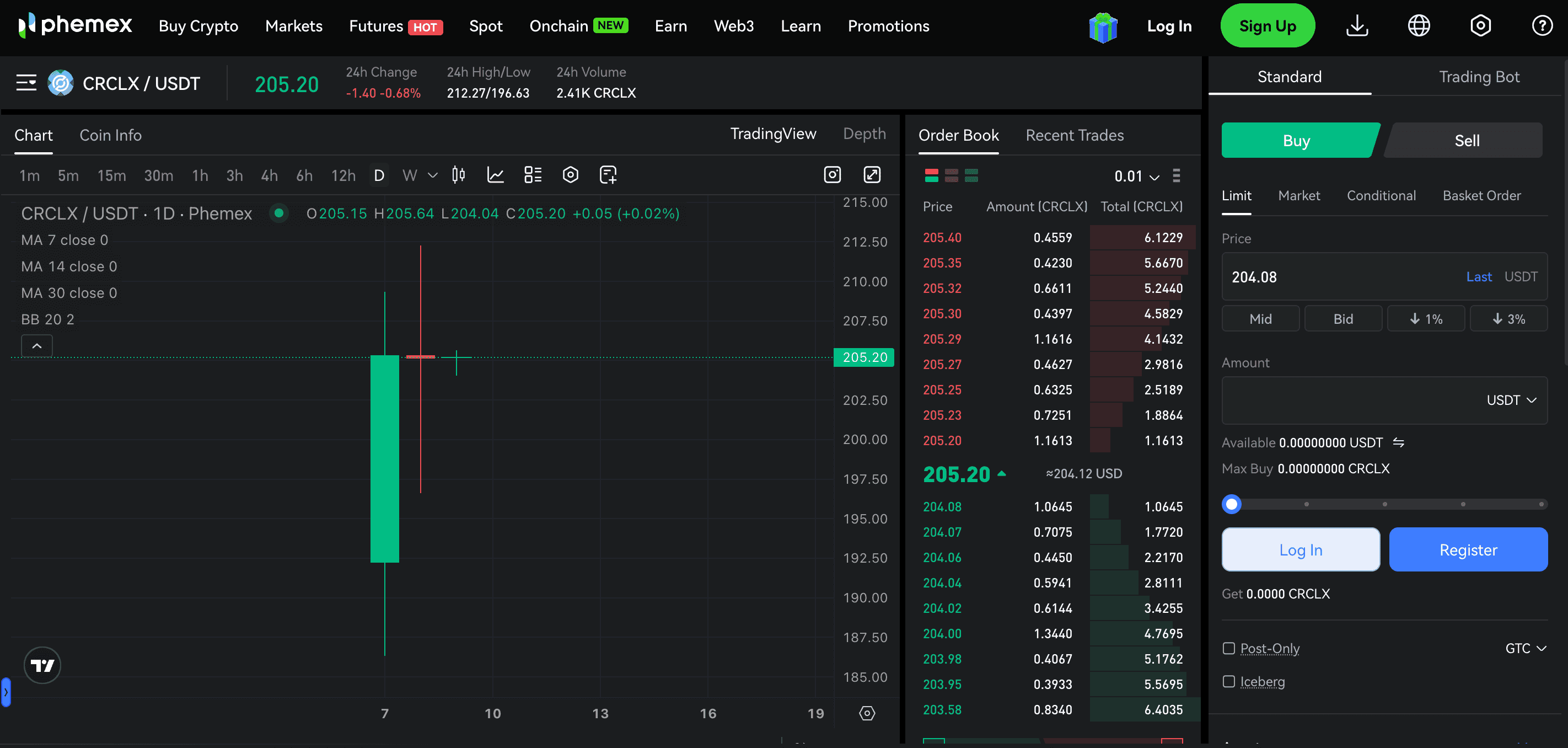The image size is (1568, 748).
Task: Click the Amount input field
Action: pyautogui.click(x=1384, y=400)
